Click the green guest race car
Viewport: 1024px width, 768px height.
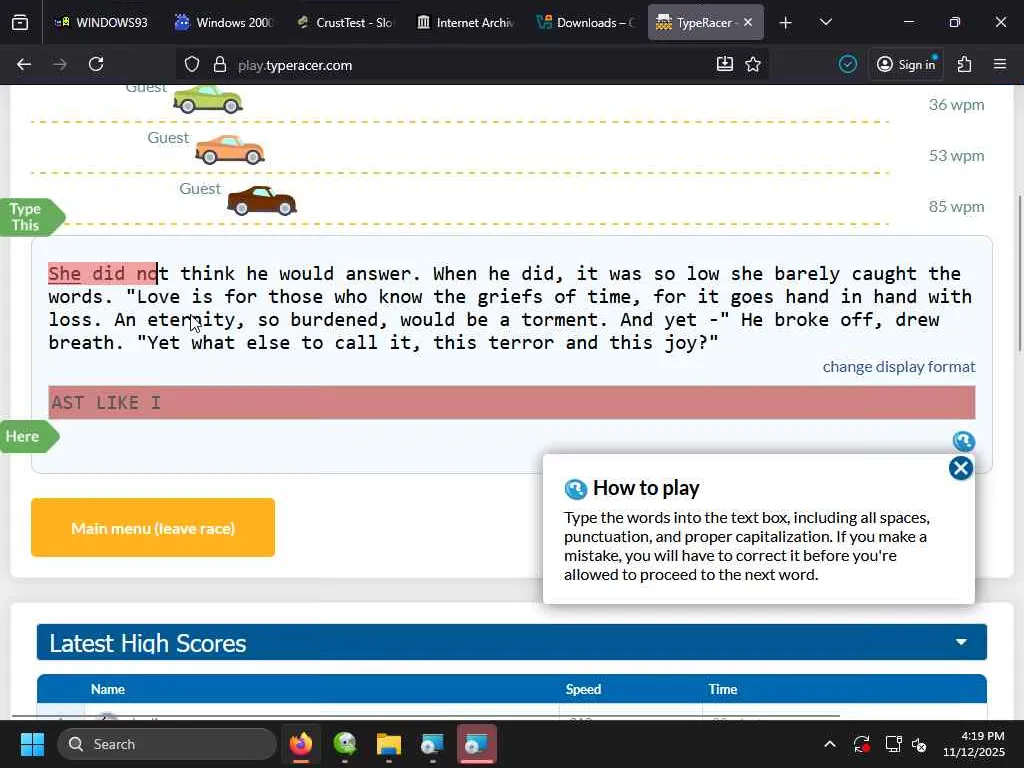208,100
